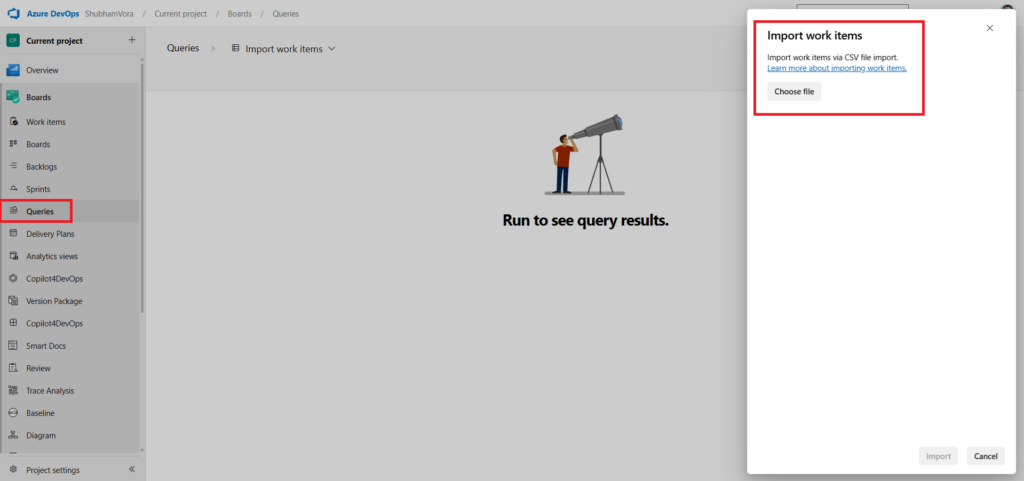Click the plus icon beside Current project
The image size is (1024, 481).
click(132, 40)
